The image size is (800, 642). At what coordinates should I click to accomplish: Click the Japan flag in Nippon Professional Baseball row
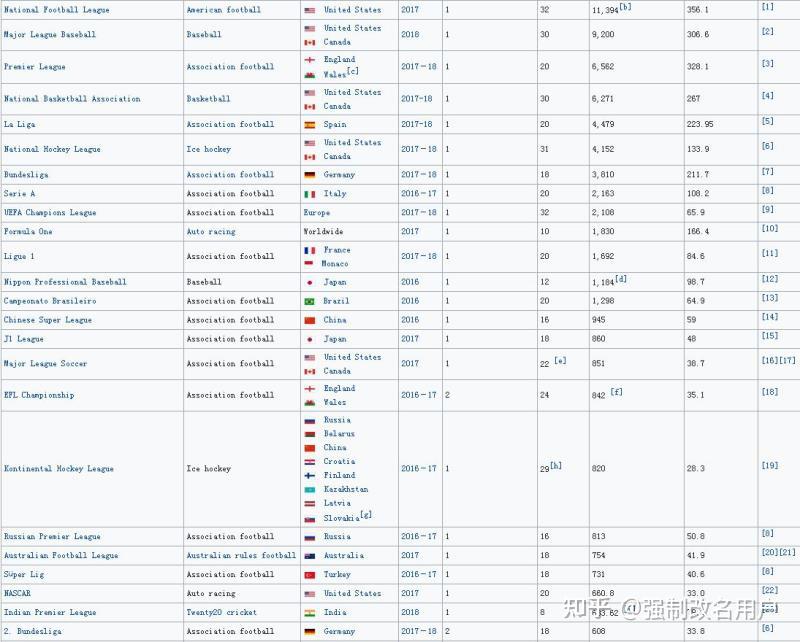point(309,282)
